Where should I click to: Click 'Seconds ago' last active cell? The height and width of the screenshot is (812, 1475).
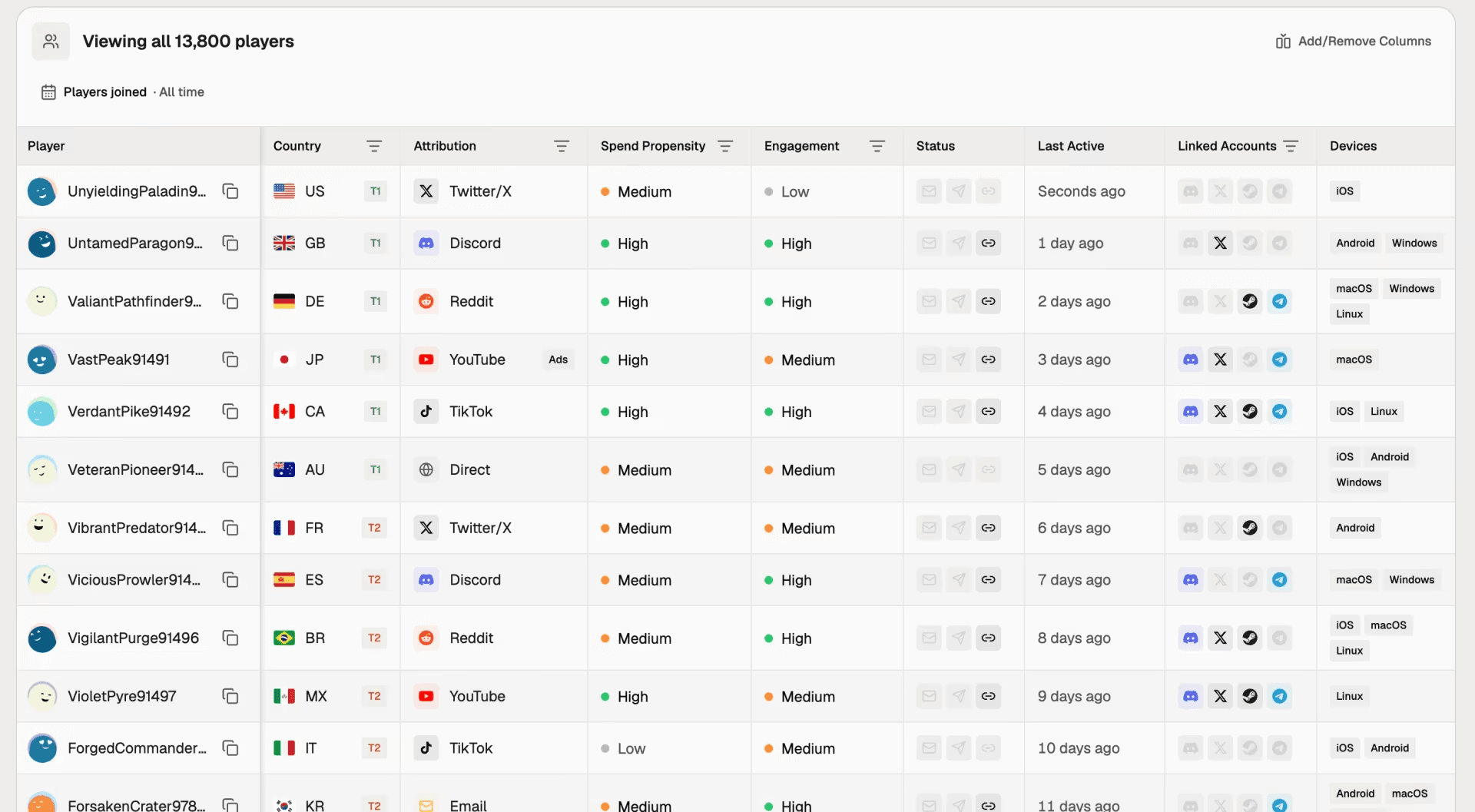click(1082, 191)
